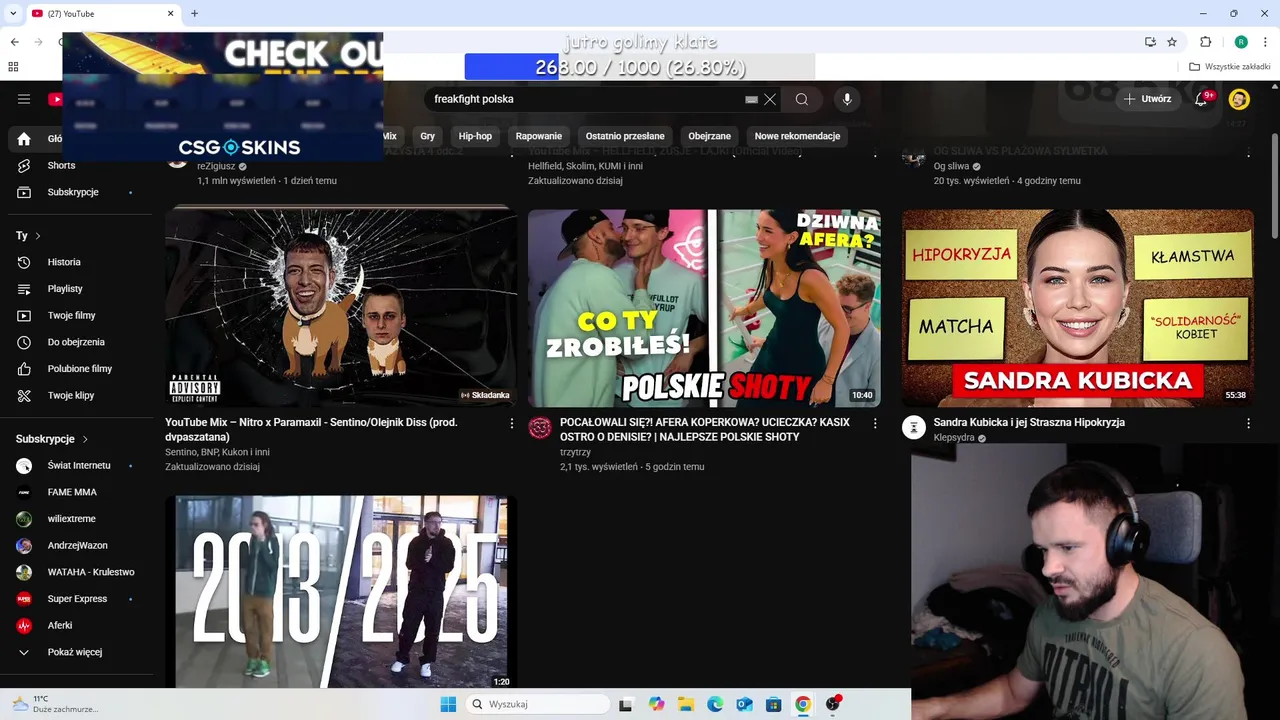Open the Chrome extensions puzzle icon
The image size is (1280, 720).
pyautogui.click(x=1205, y=42)
